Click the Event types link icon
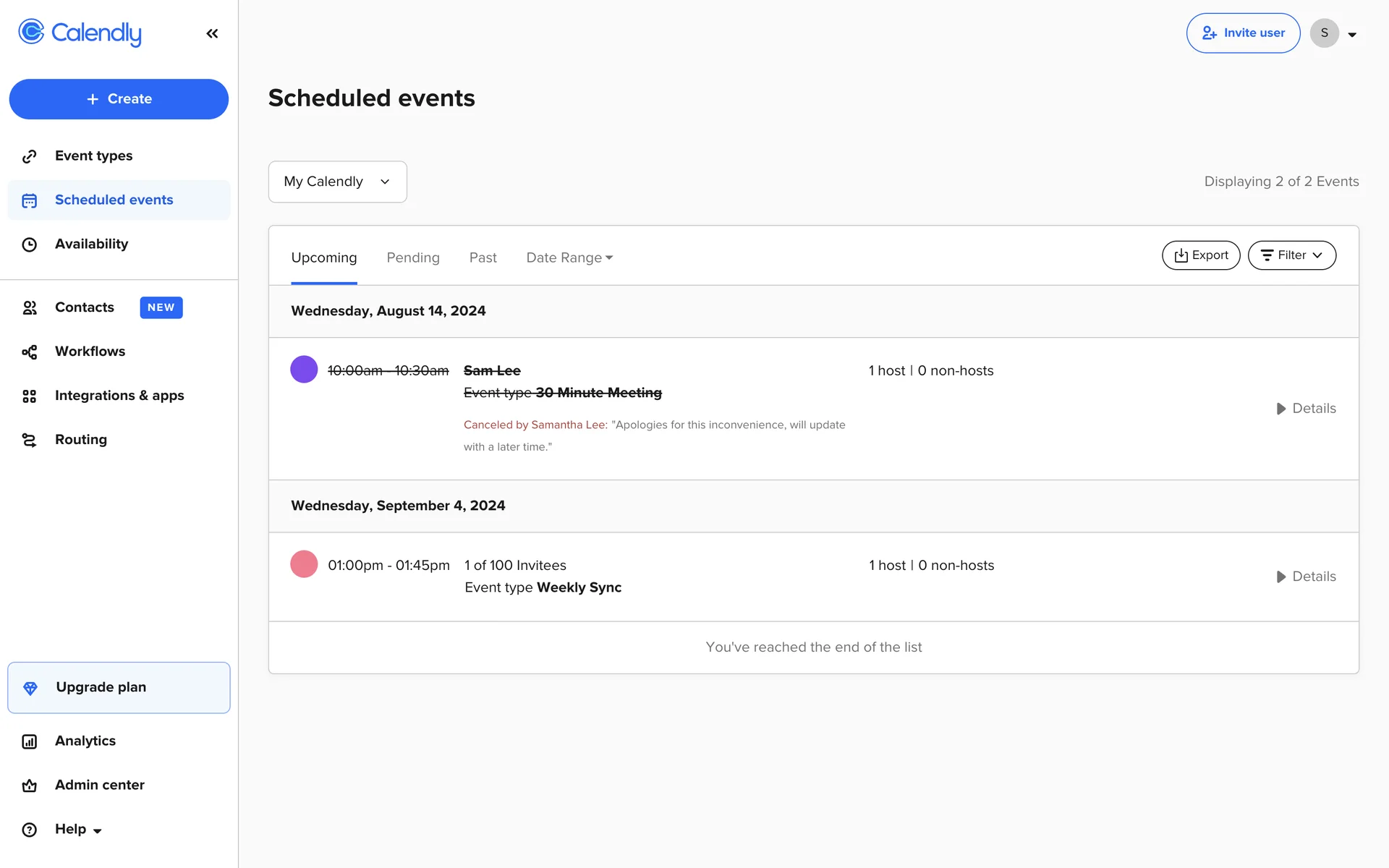This screenshot has width=1389, height=868. (x=29, y=156)
